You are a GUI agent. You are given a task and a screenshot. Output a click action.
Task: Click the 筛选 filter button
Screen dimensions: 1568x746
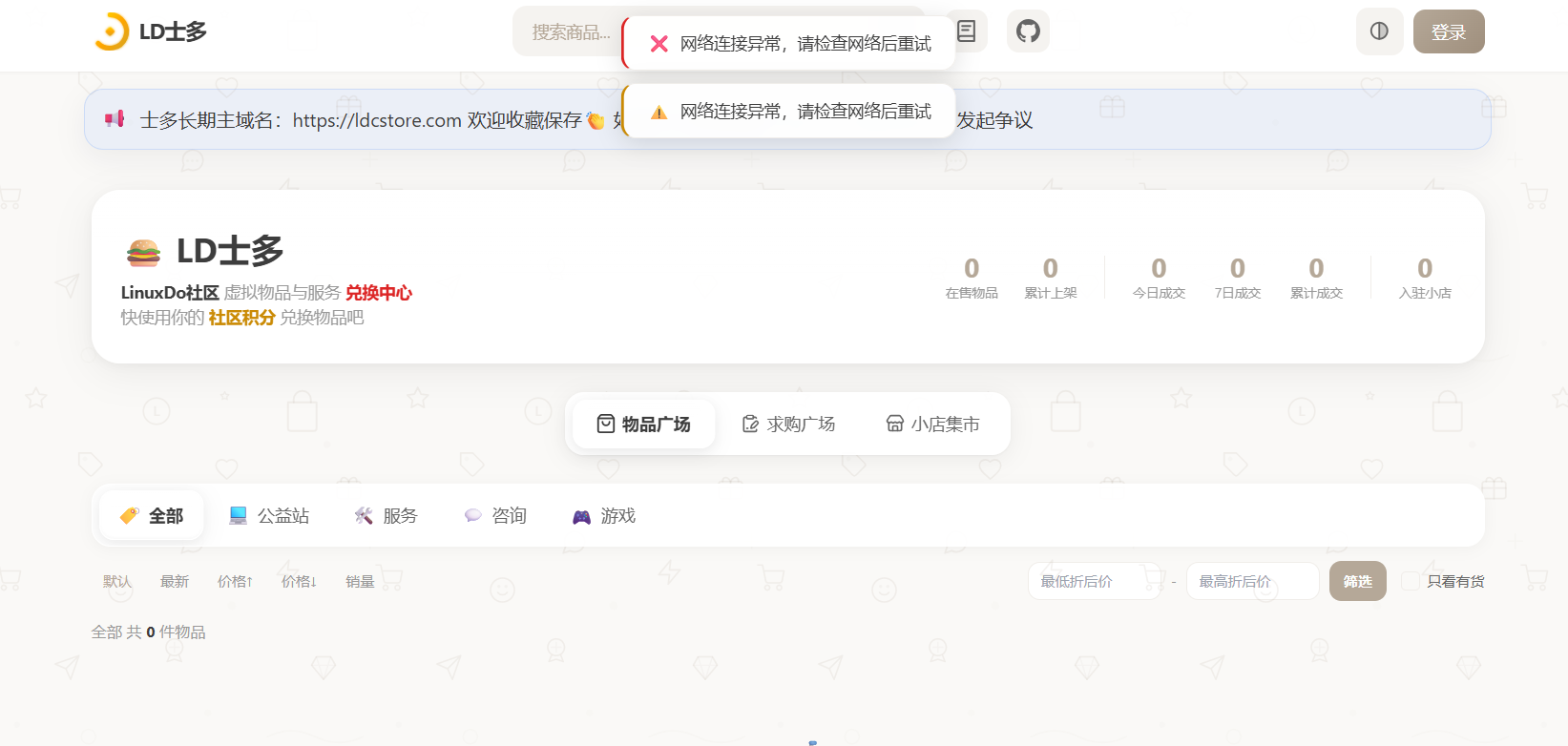coord(1358,581)
